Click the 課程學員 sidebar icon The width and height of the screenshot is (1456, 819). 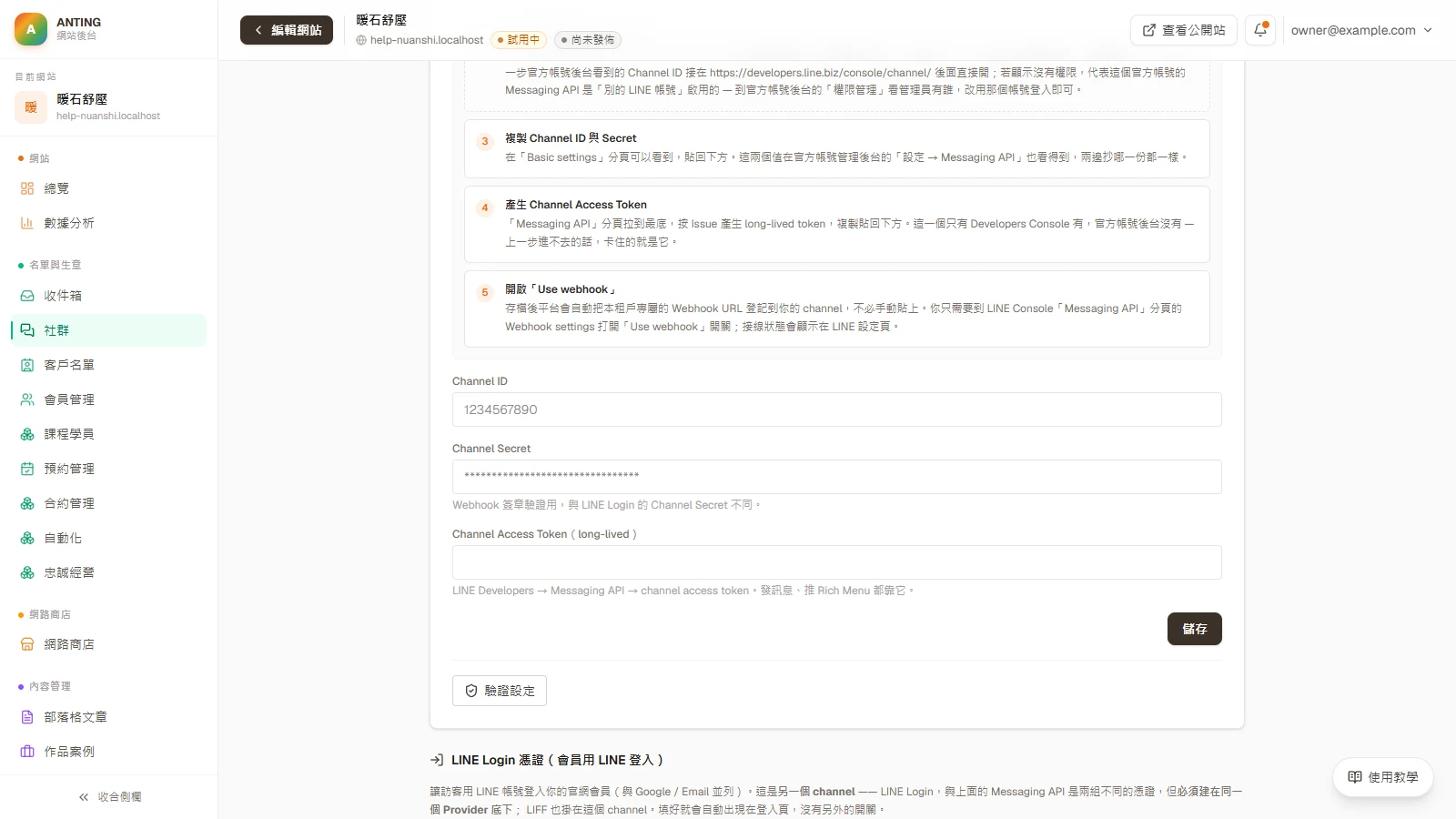point(27,434)
